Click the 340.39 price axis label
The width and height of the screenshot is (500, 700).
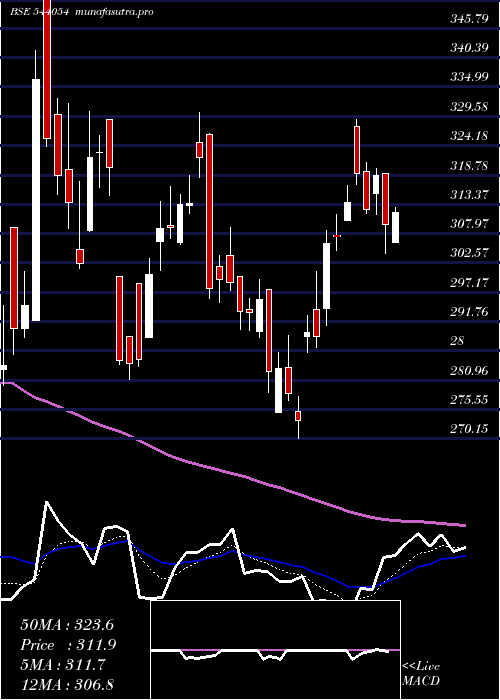(469, 48)
